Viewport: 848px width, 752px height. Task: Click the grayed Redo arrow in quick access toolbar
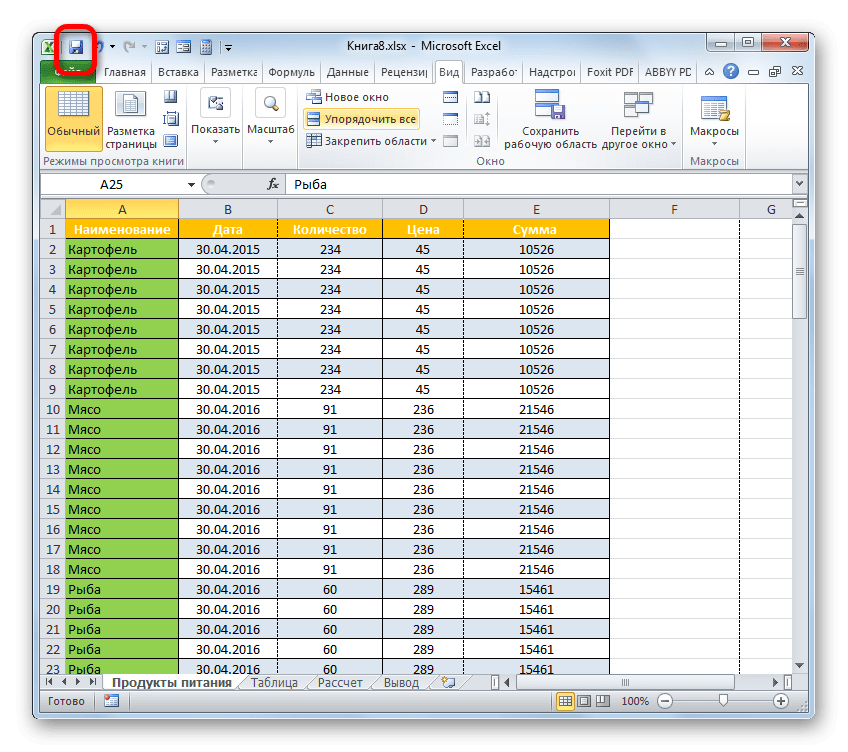coord(129,47)
